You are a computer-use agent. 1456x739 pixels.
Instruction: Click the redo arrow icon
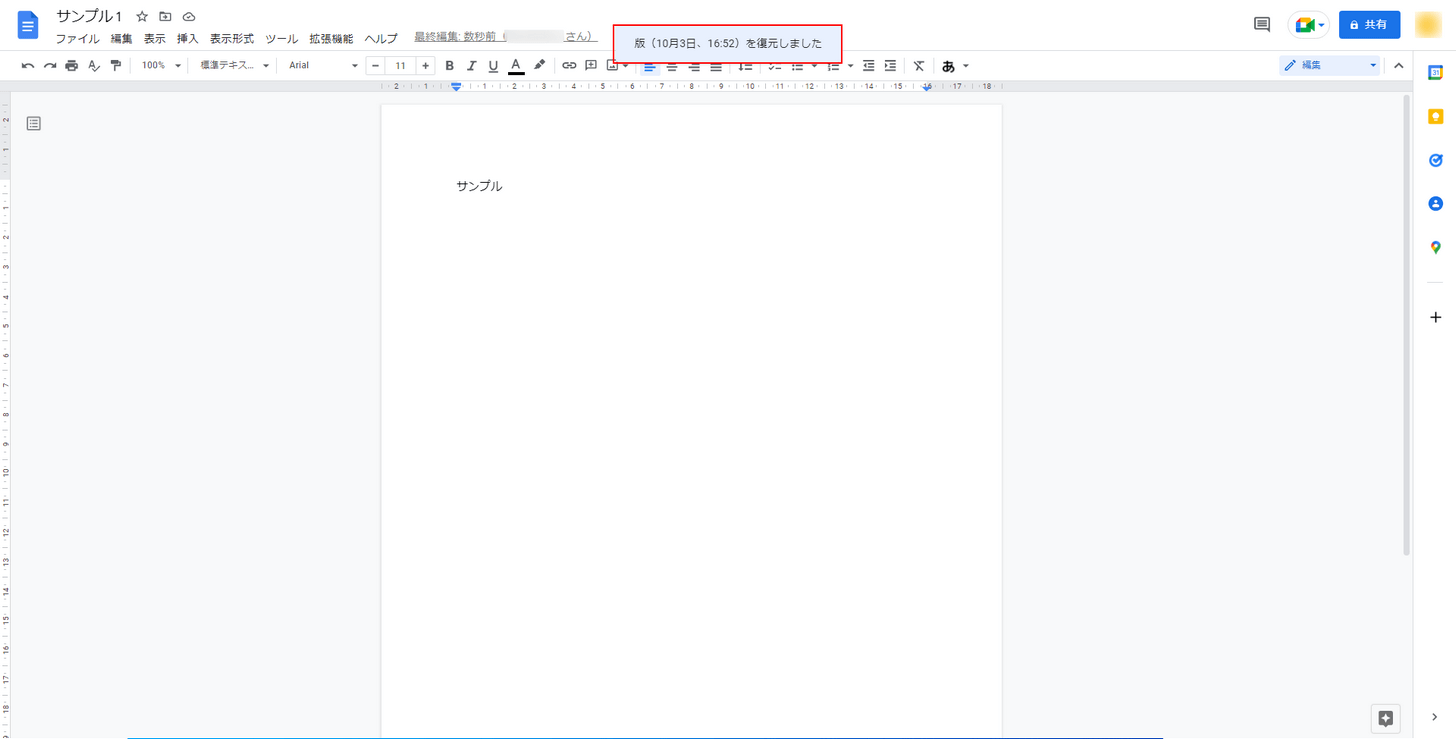50,66
